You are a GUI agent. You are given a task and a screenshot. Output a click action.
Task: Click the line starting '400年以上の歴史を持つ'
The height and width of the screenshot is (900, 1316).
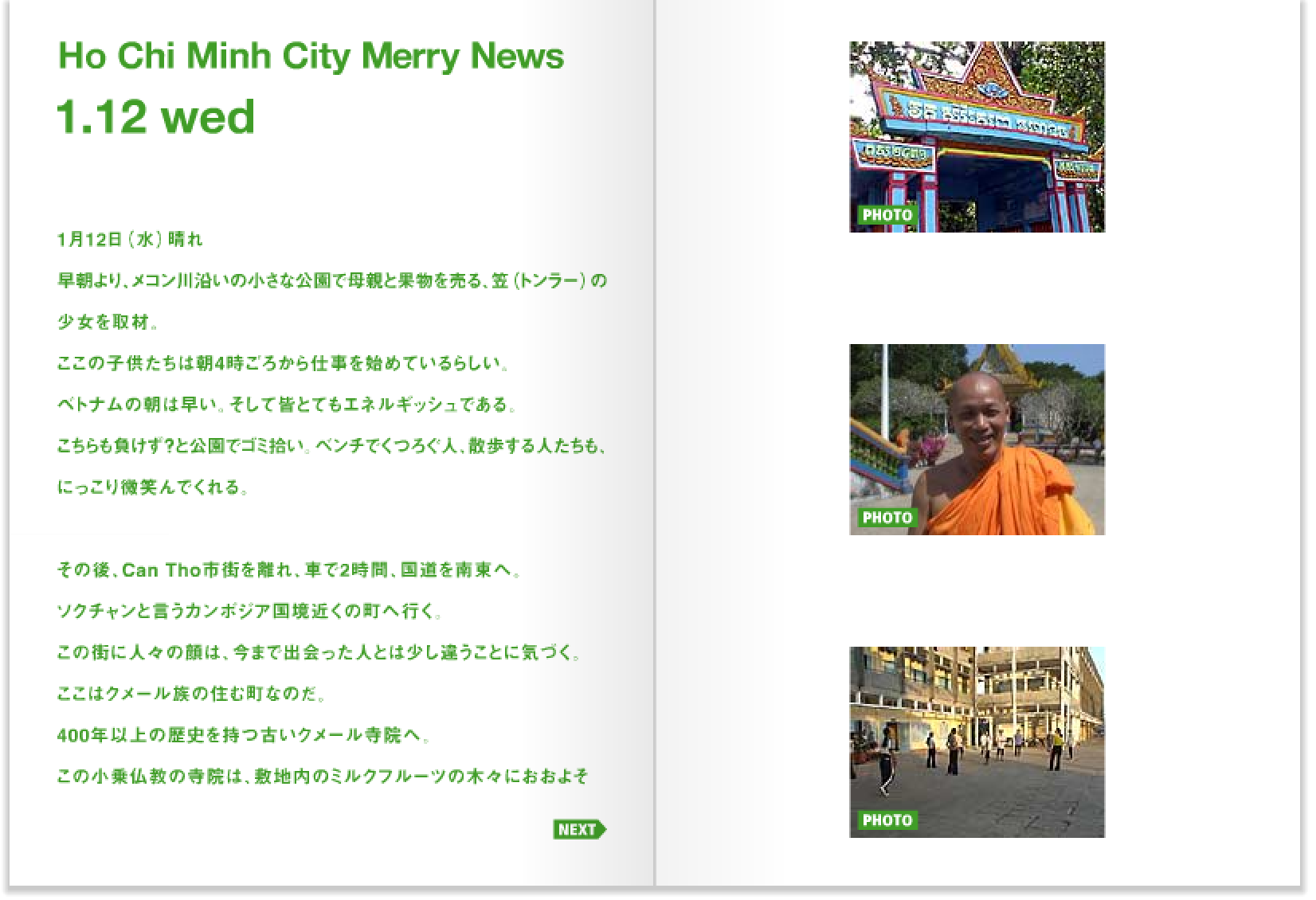(x=245, y=736)
